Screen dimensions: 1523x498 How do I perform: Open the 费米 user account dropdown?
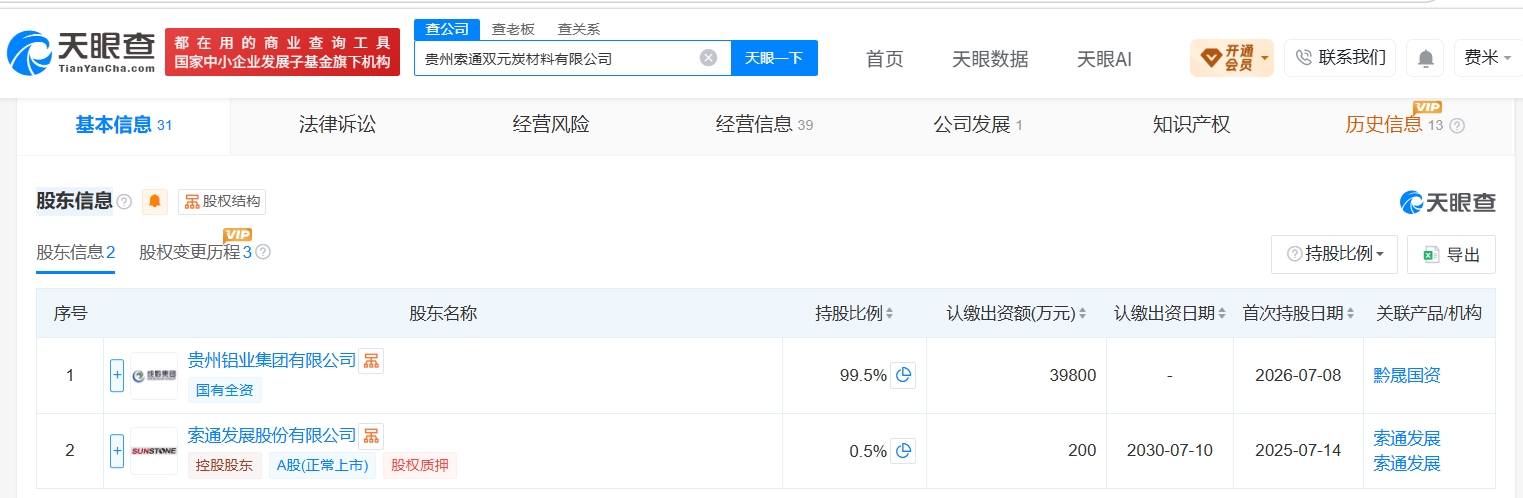tap(1488, 58)
